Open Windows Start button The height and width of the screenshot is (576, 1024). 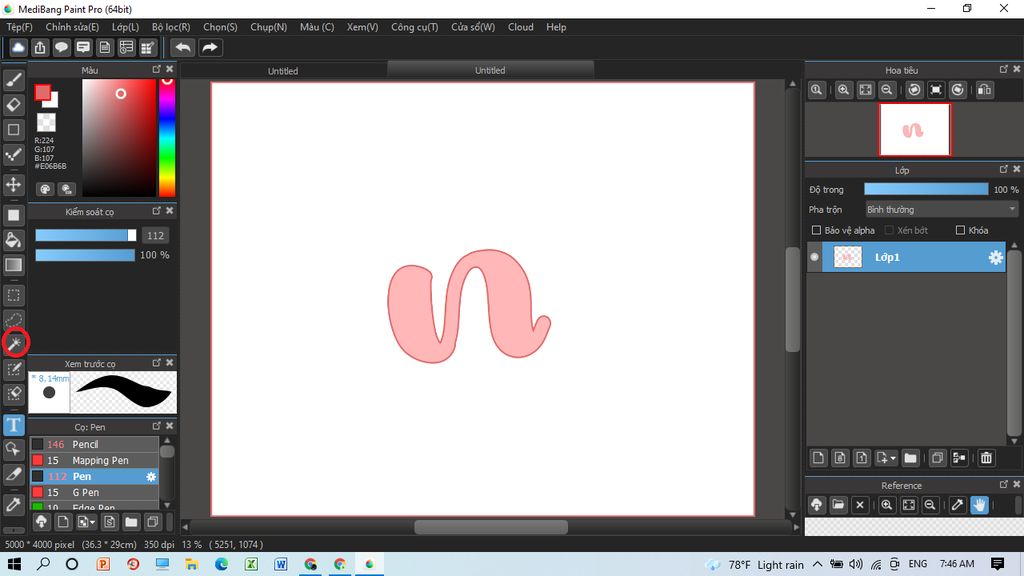coord(14,564)
